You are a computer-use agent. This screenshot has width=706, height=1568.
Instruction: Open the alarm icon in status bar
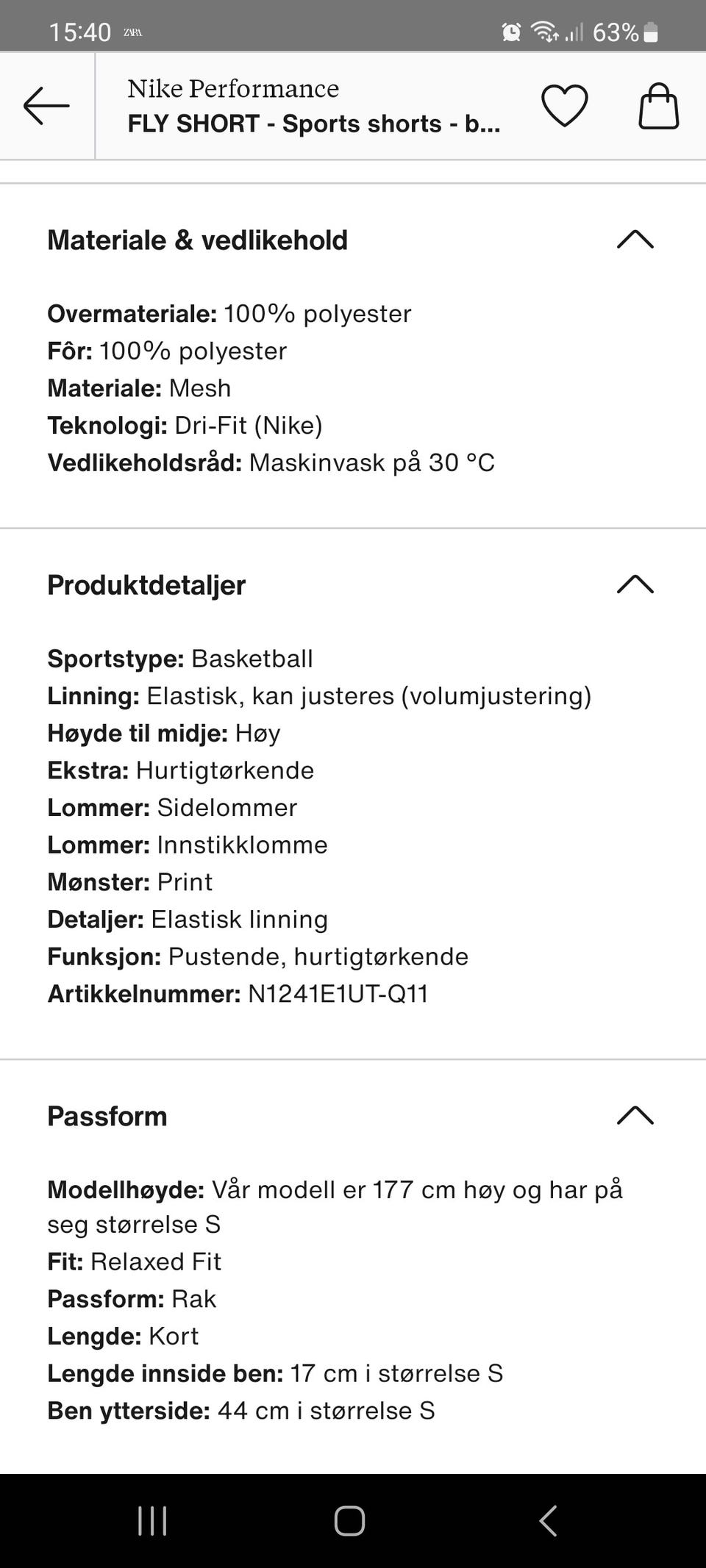click(511, 32)
